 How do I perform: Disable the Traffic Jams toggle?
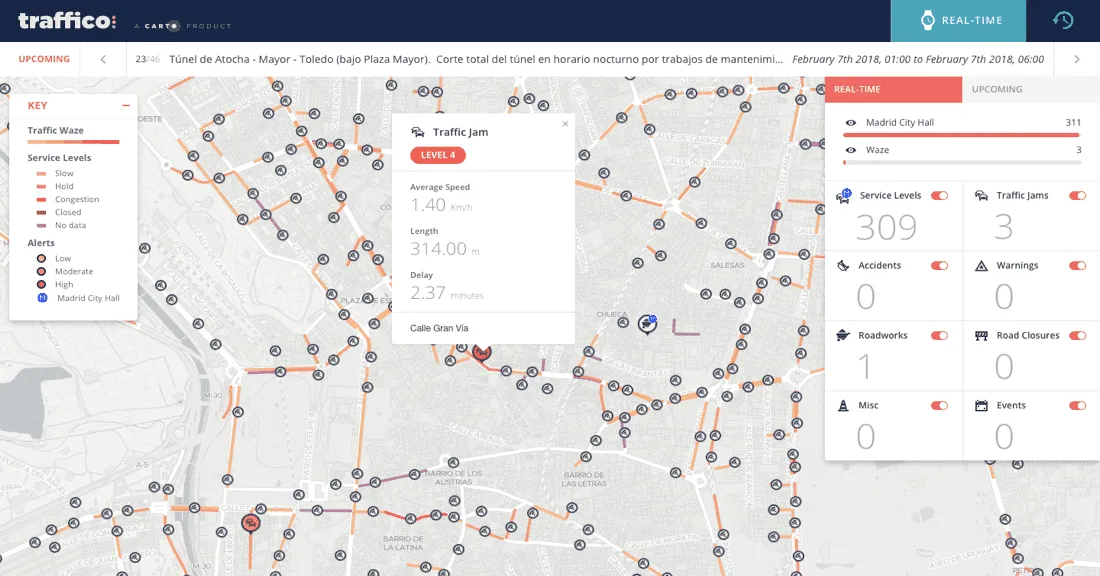coord(1077,196)
